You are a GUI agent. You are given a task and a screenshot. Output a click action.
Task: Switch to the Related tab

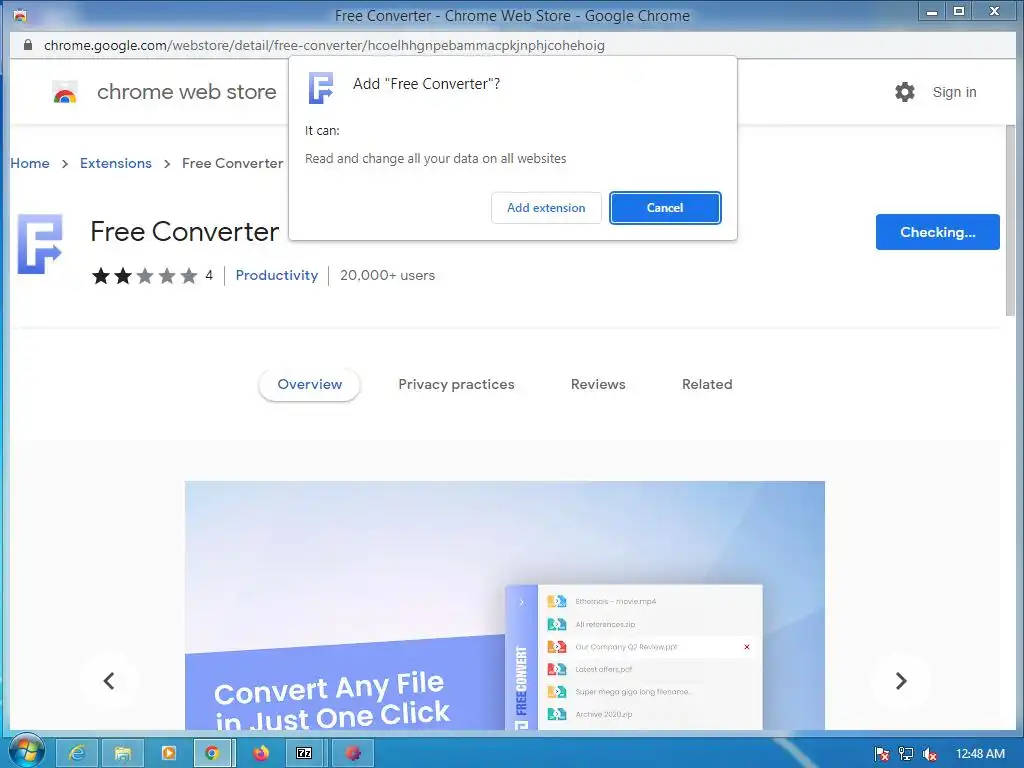pyautogui.click(x=707, y=384)
